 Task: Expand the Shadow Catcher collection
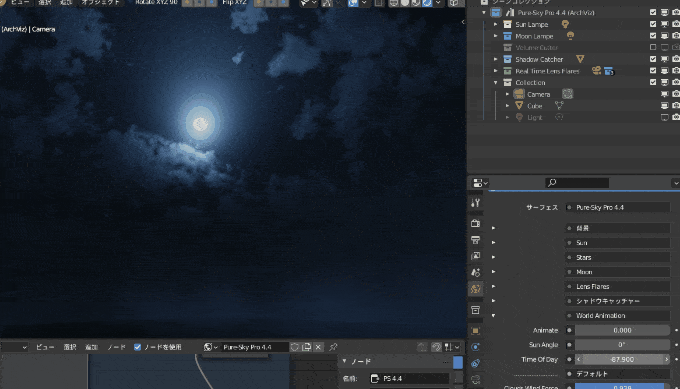(x=496, y=59)
